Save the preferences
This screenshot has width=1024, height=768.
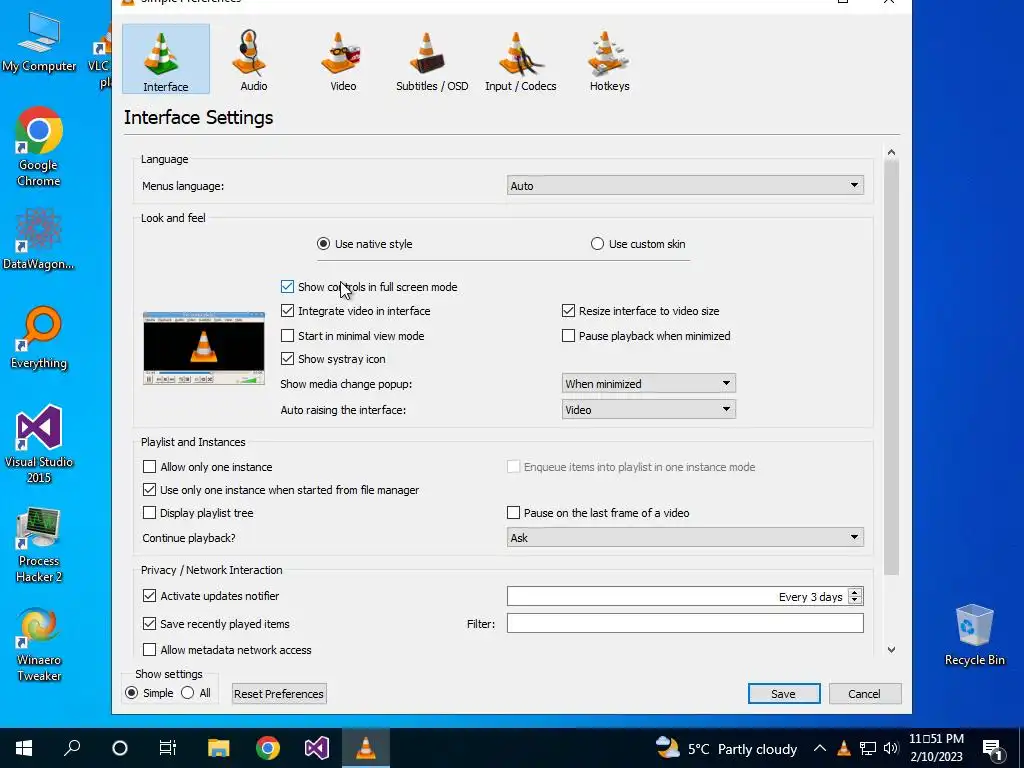pos(784,694)
